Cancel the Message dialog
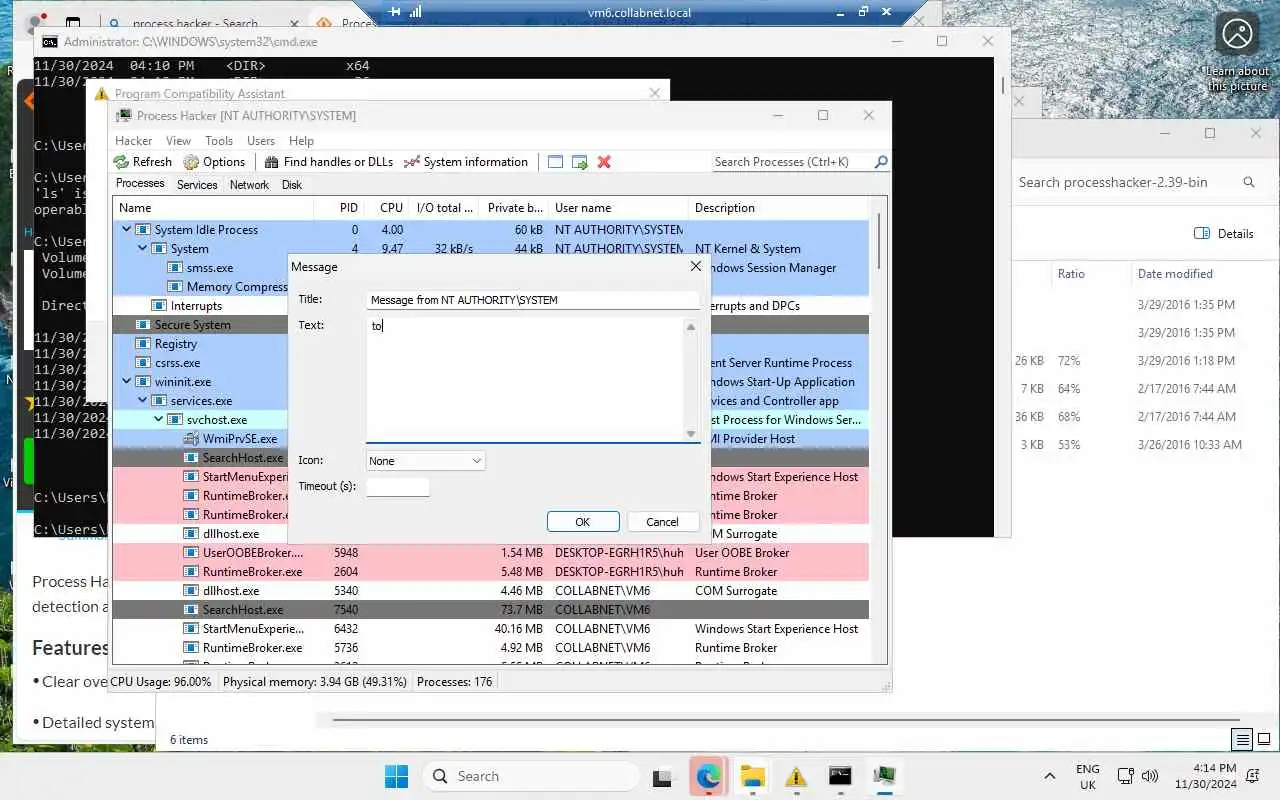 (662, 522)
